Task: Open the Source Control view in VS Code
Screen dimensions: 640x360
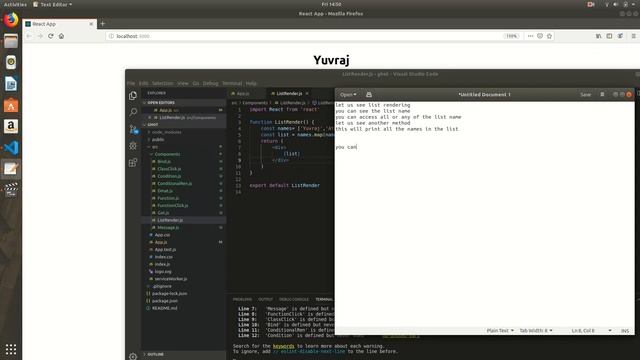Action: (133, 129)
